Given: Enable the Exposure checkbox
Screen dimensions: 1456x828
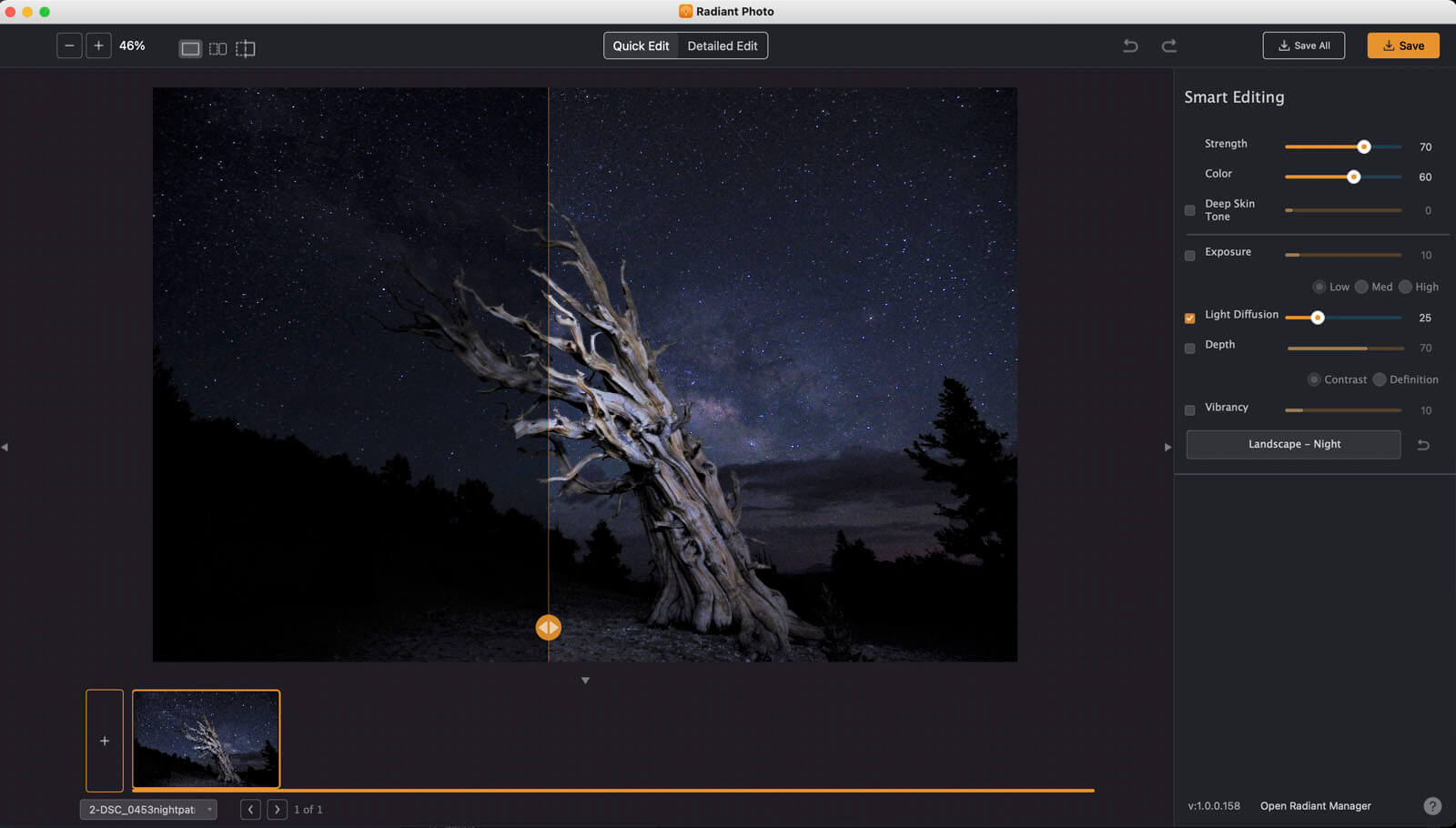Looking at the screenshot, I should (1189, 256).
